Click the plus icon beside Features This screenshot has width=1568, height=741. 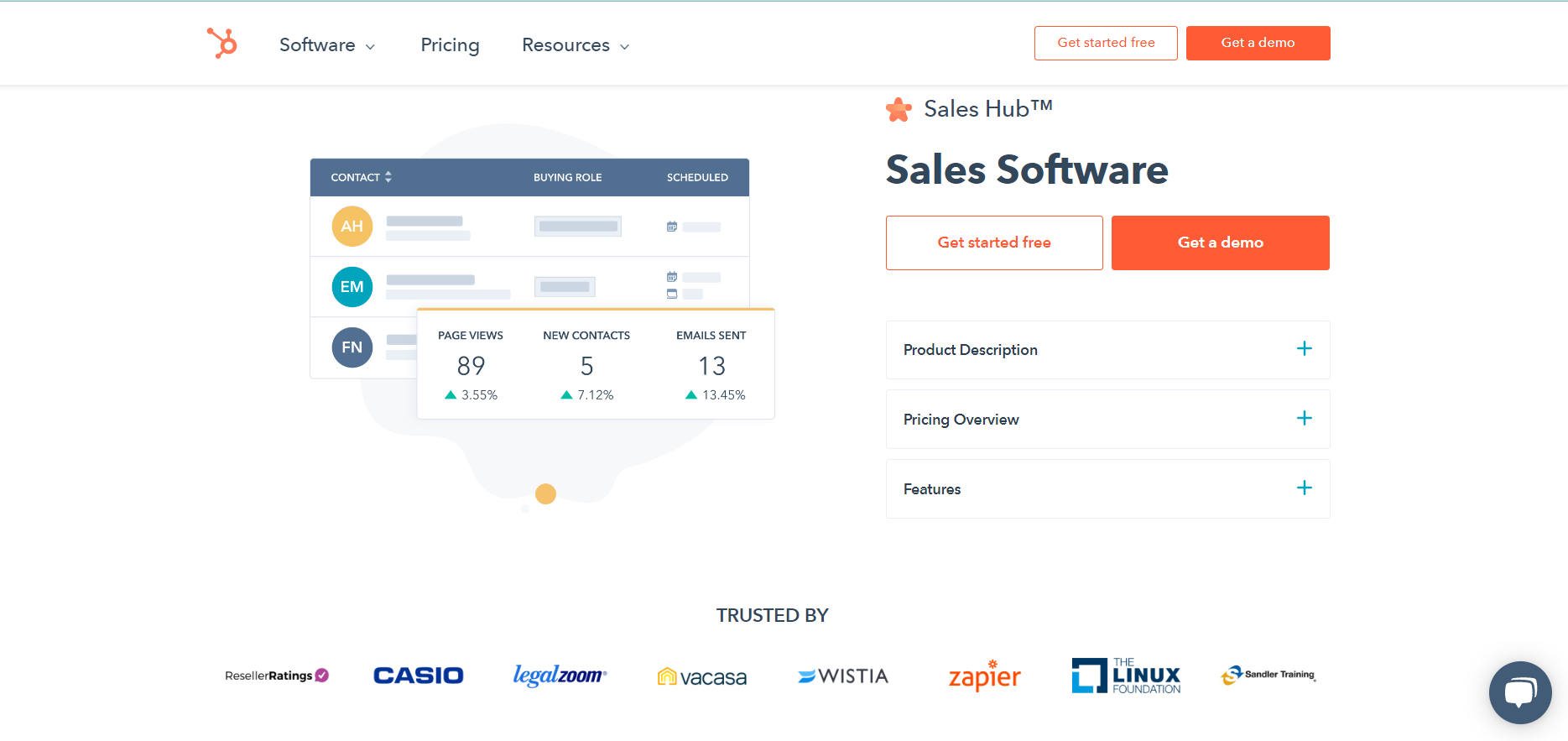click(1305, 488)
